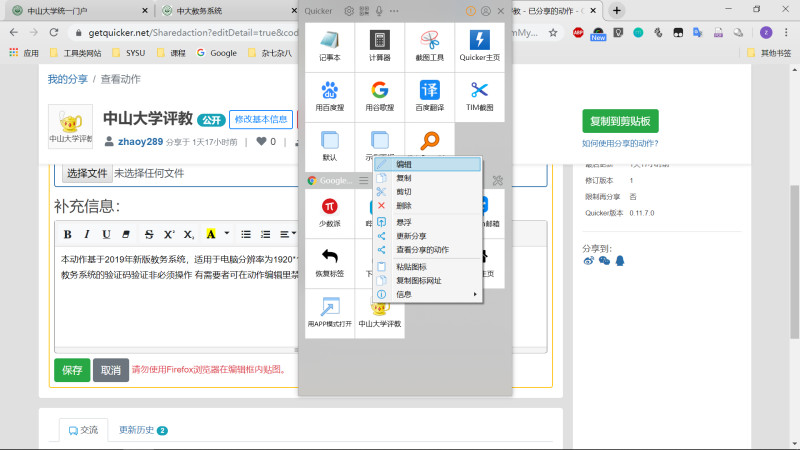The image size is (800, 450).
Task: Share to Weibo icon
Action: click(589, 261)
